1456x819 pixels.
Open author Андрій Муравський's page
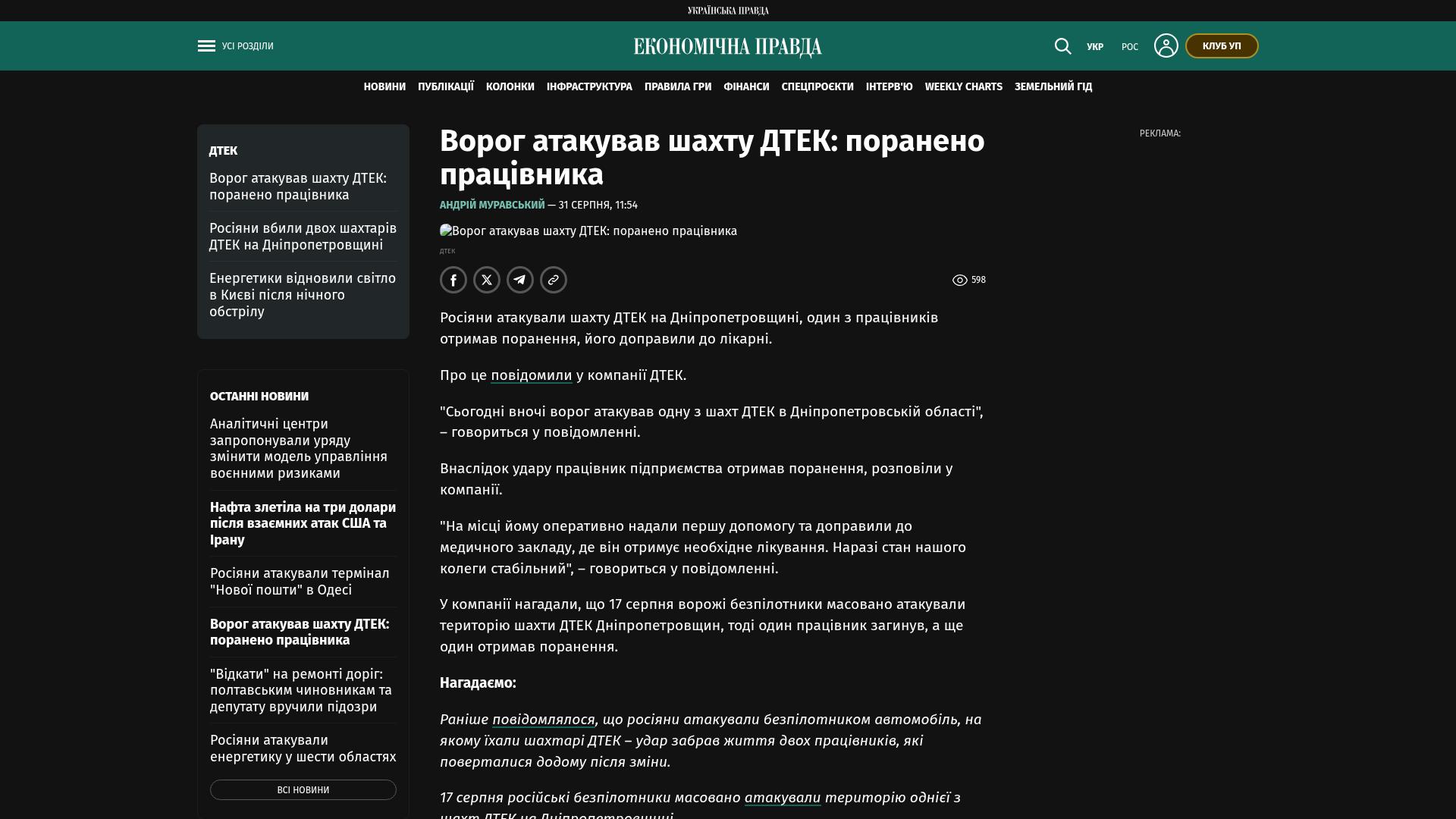pyautogui.click(x=492, y=206)
